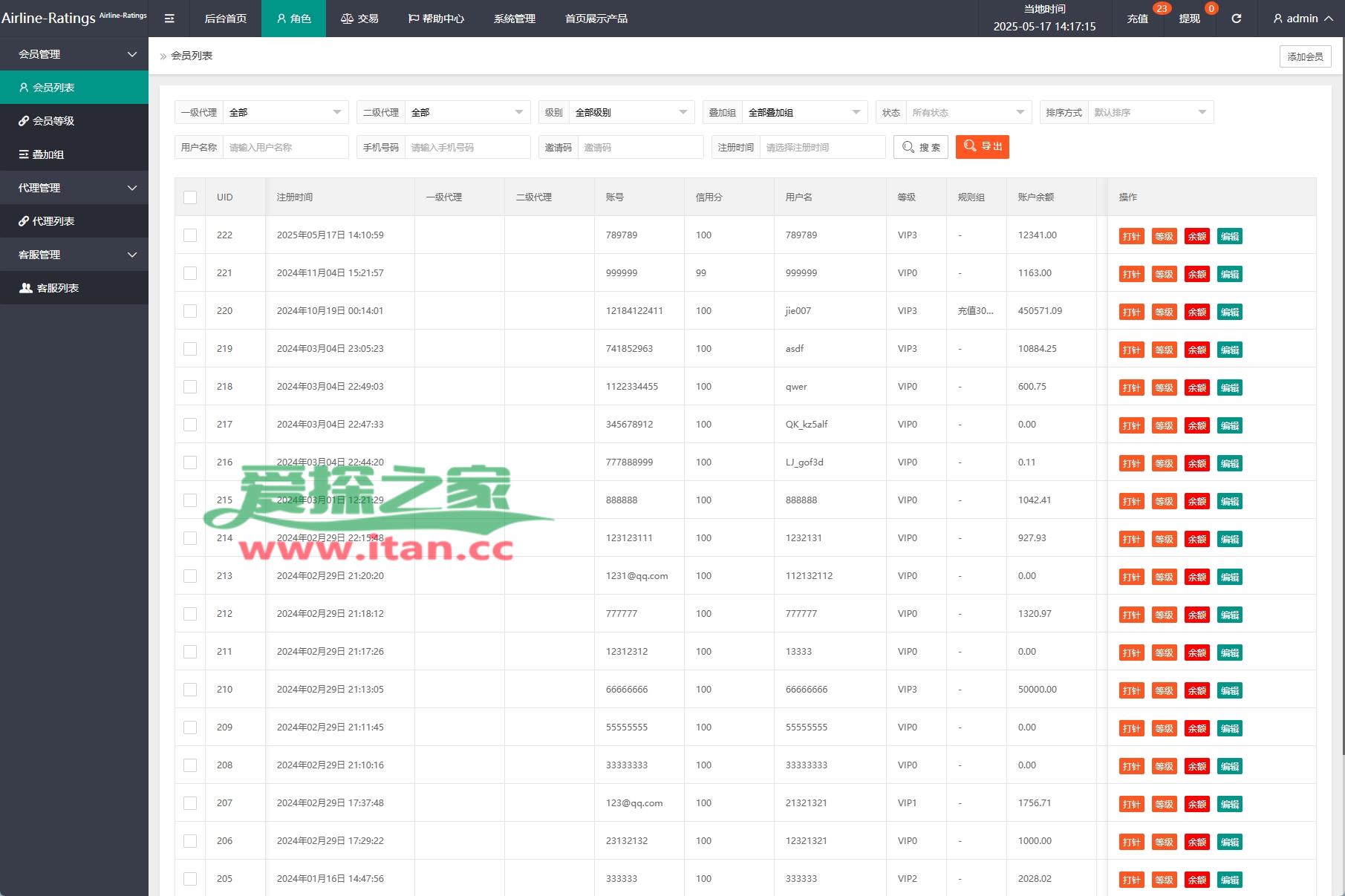
Task: Click the 添加会员 button
Action: point(1305,56)
